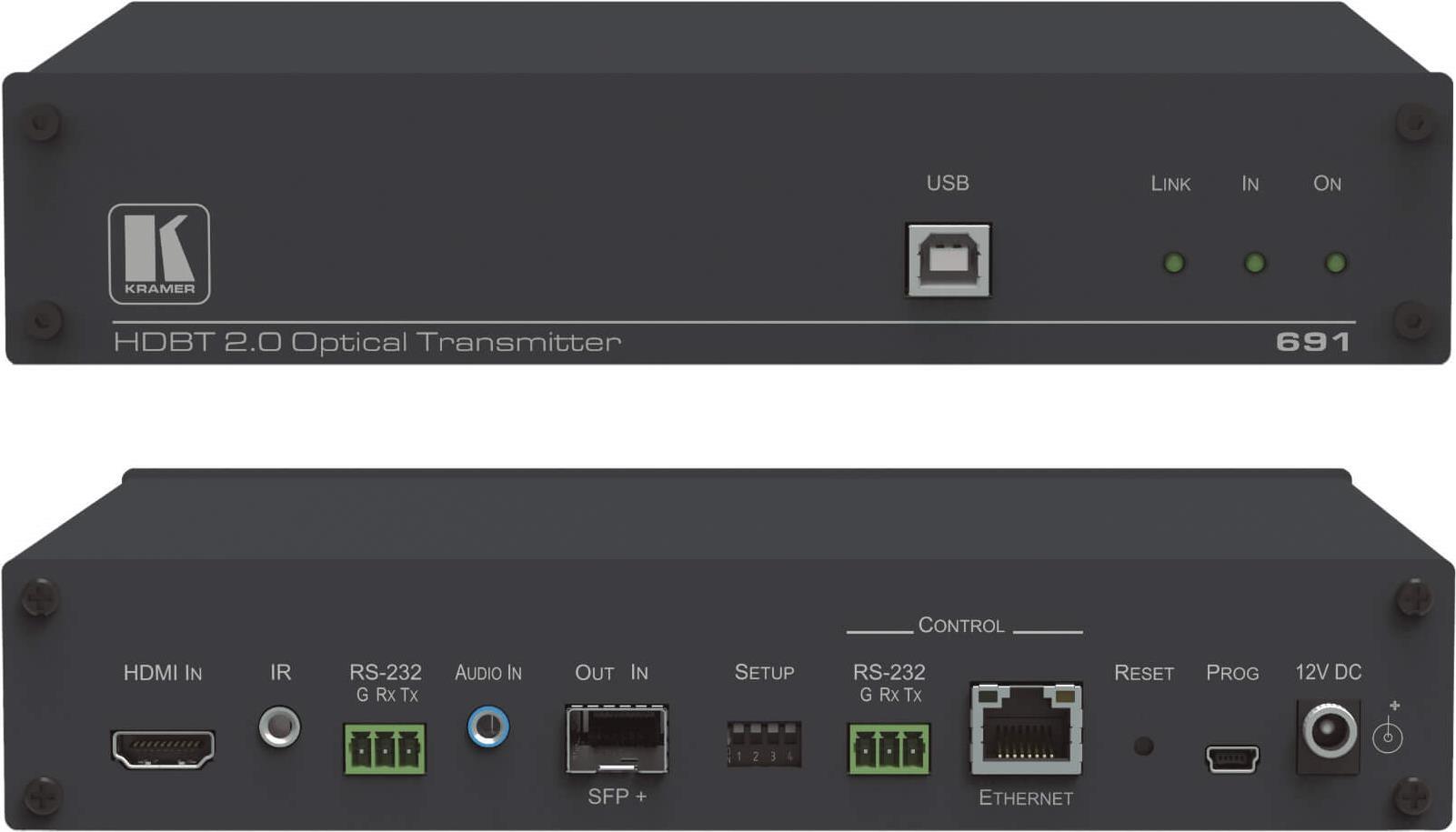
Task: Toggle the Setup DIP switch block
Action: pos(764,745)
